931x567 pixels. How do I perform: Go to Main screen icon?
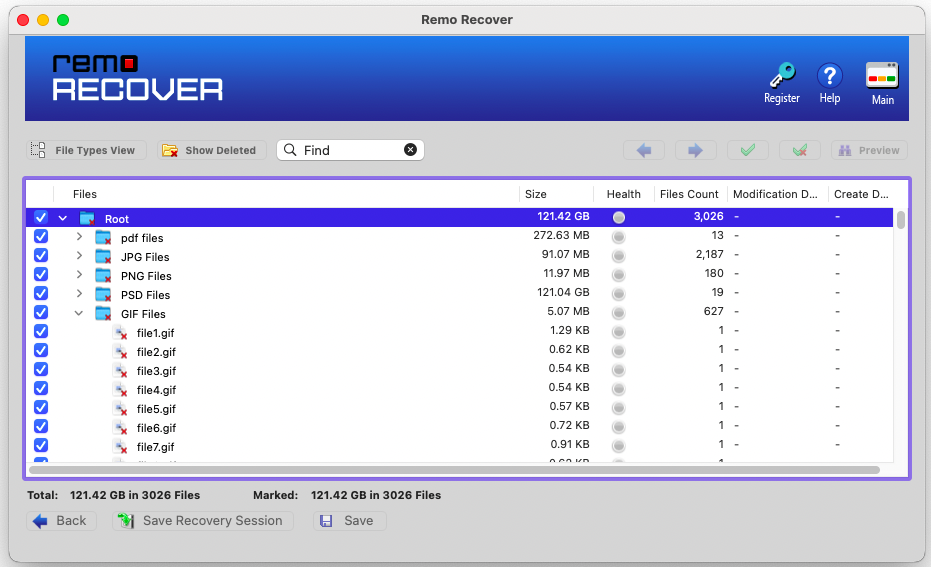pos(882,76)
